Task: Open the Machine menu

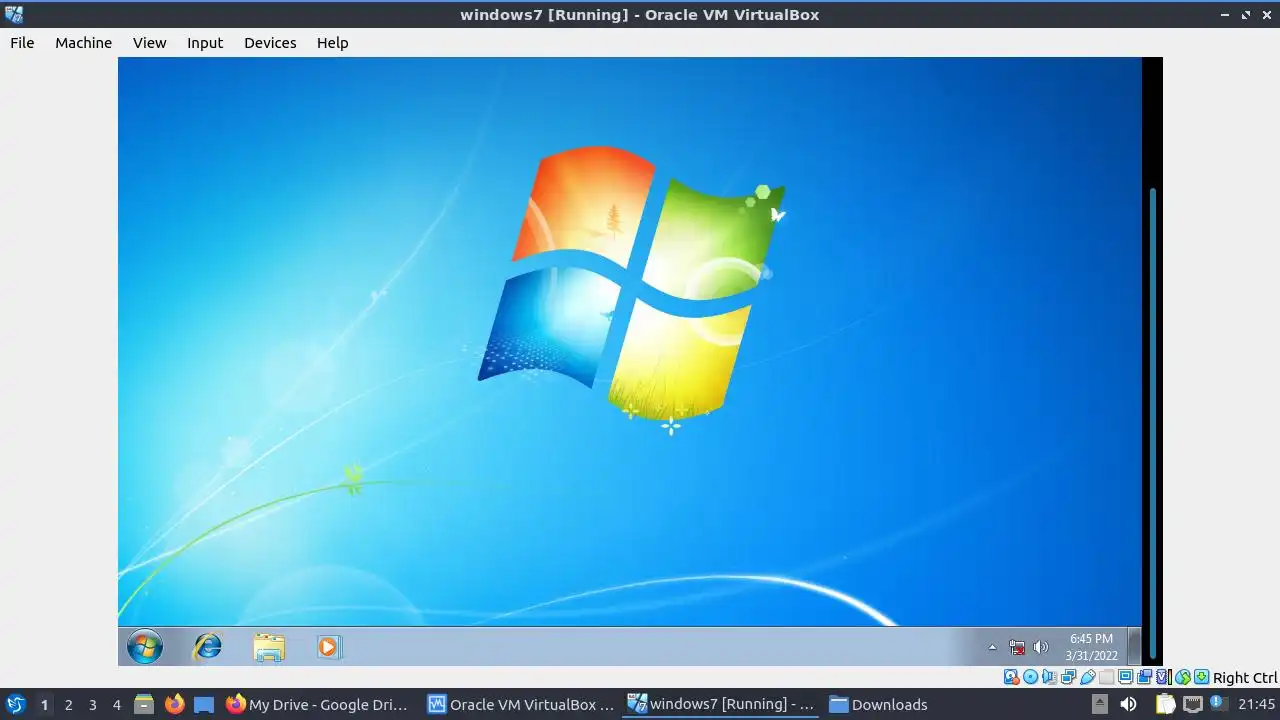Action: coord(83,43)
